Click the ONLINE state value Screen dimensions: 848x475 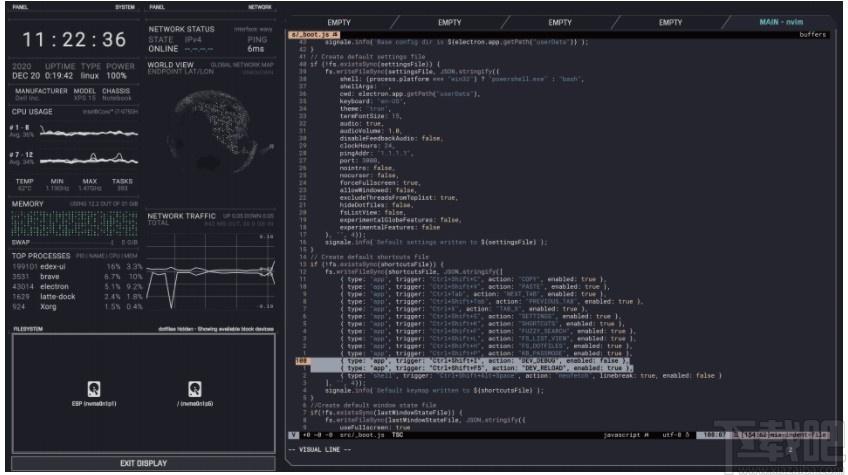(x=163, y=49)
